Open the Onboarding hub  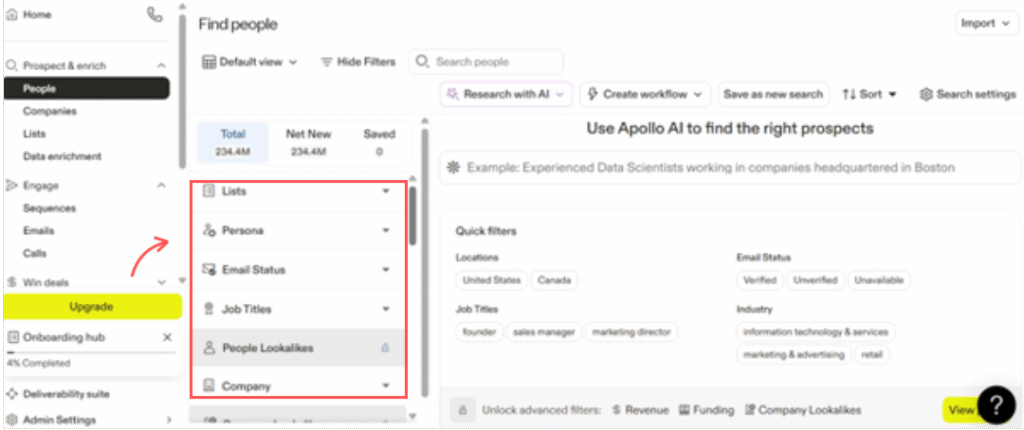tap(63, 337)
